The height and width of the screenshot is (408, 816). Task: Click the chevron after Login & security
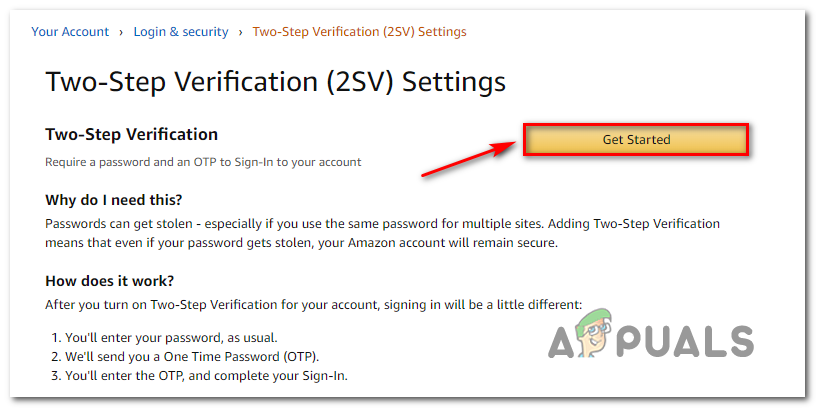click(241, 32)
